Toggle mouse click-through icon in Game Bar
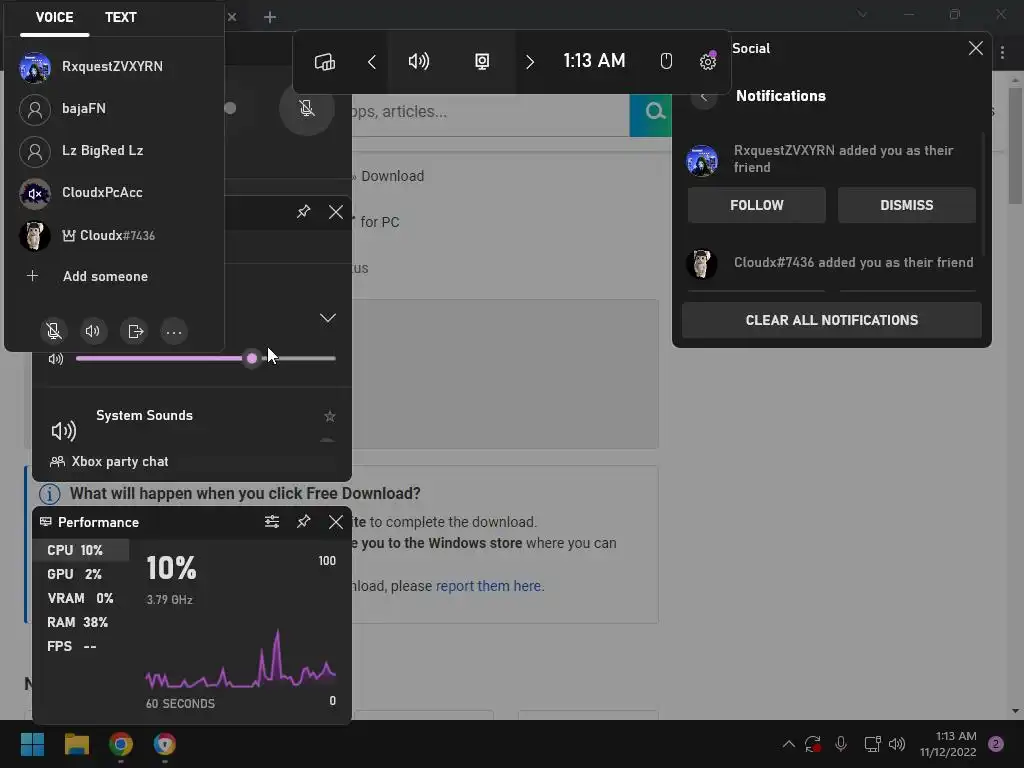1024x768 pixels. [x=666, y=62]
